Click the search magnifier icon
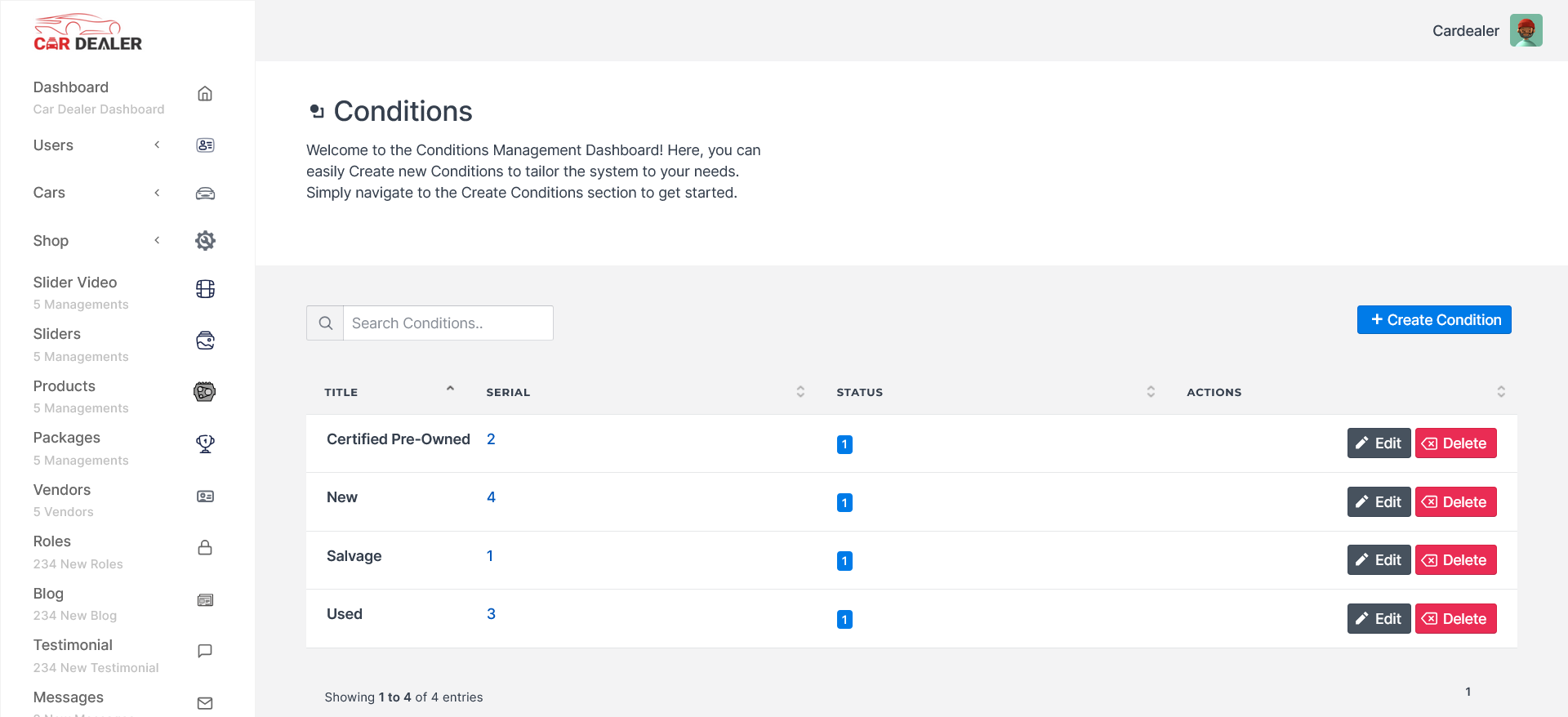This screenshot has height=717, width=1568. coord(325,323)
